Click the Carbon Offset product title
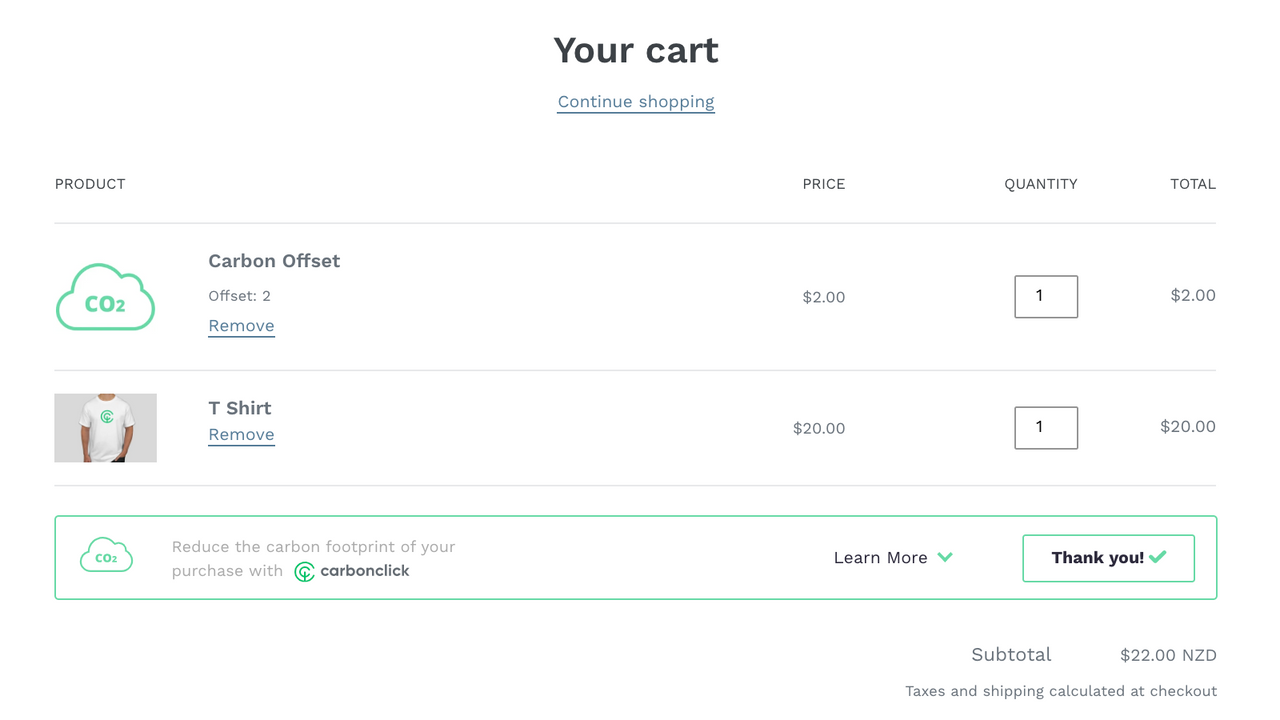Screen dimensions: 1280x720 tap(274, 260)
